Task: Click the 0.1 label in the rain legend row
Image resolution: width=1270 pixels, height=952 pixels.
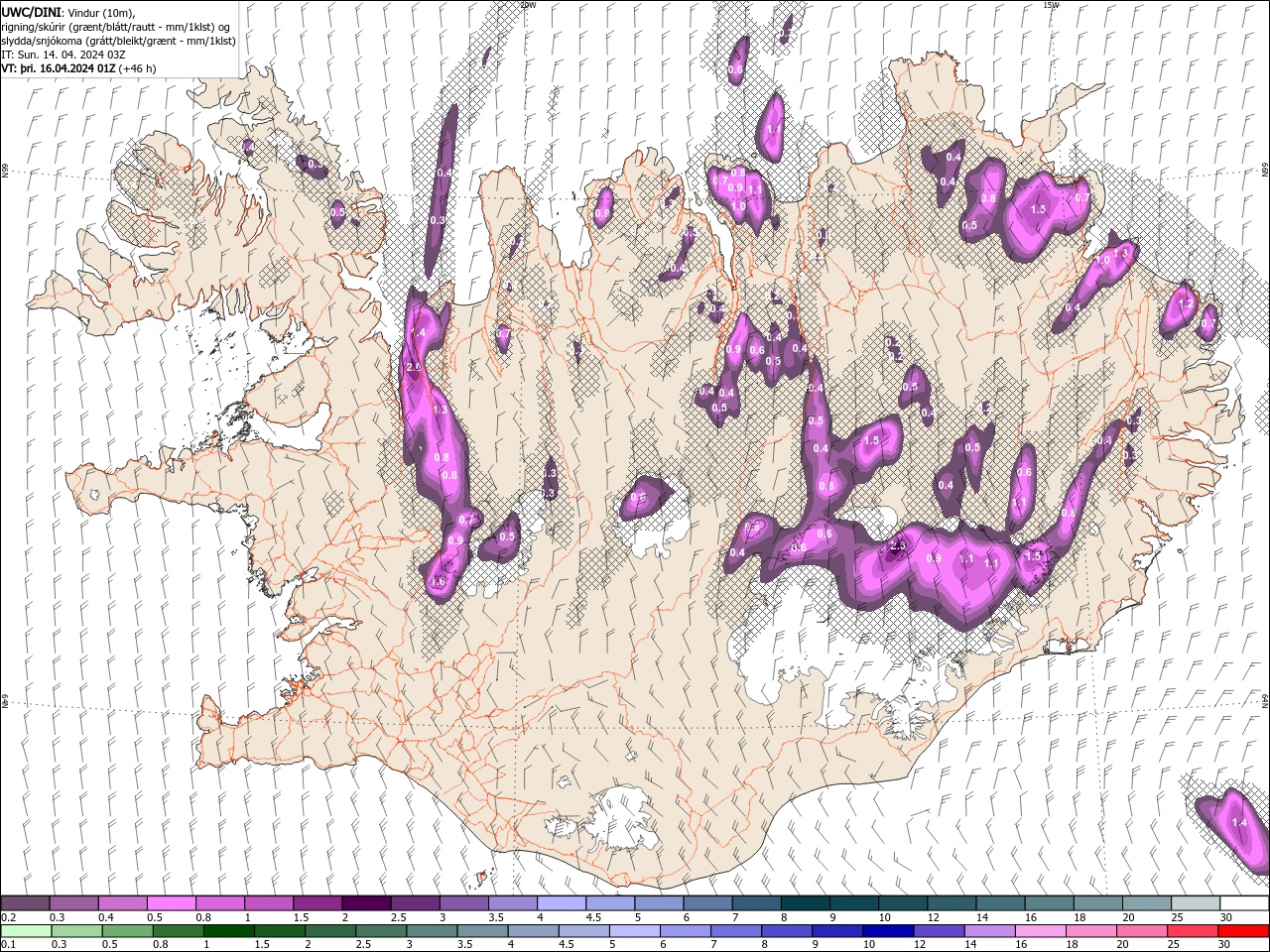Action: click(x=8, y=945)
